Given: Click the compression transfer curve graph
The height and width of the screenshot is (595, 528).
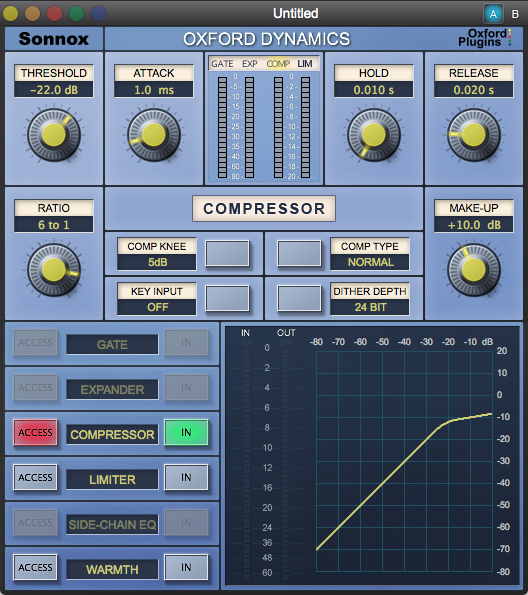Looking at the screenshot, I should pyautogui.click(x=404, y=461).
